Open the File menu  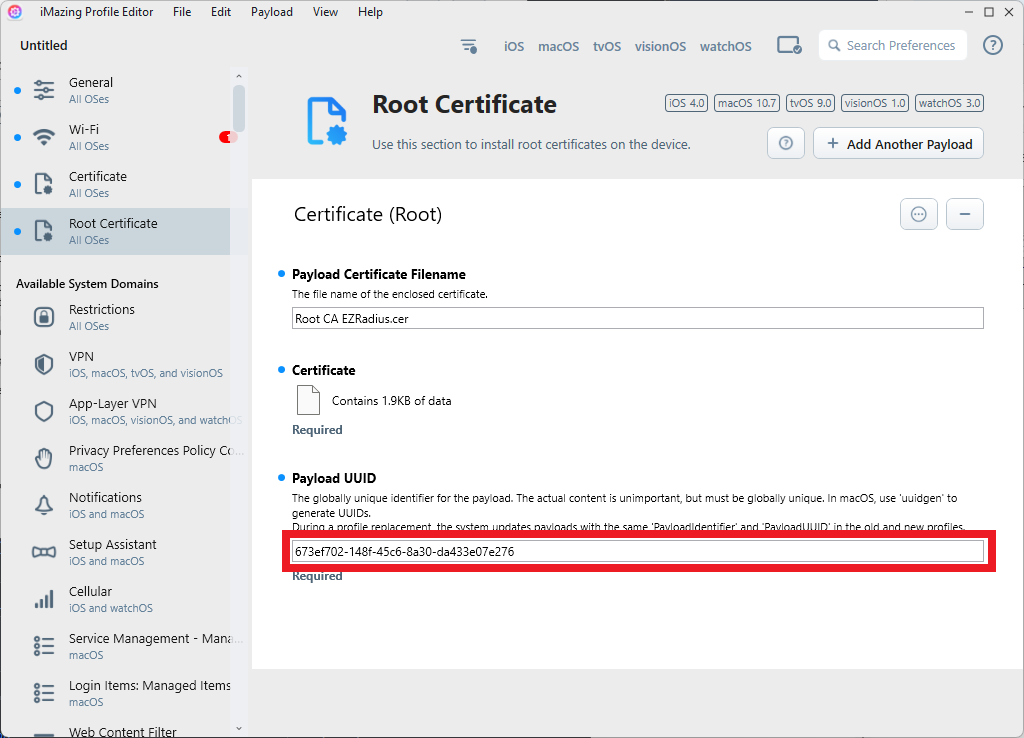pyautogui.click(x=182, y=12)
